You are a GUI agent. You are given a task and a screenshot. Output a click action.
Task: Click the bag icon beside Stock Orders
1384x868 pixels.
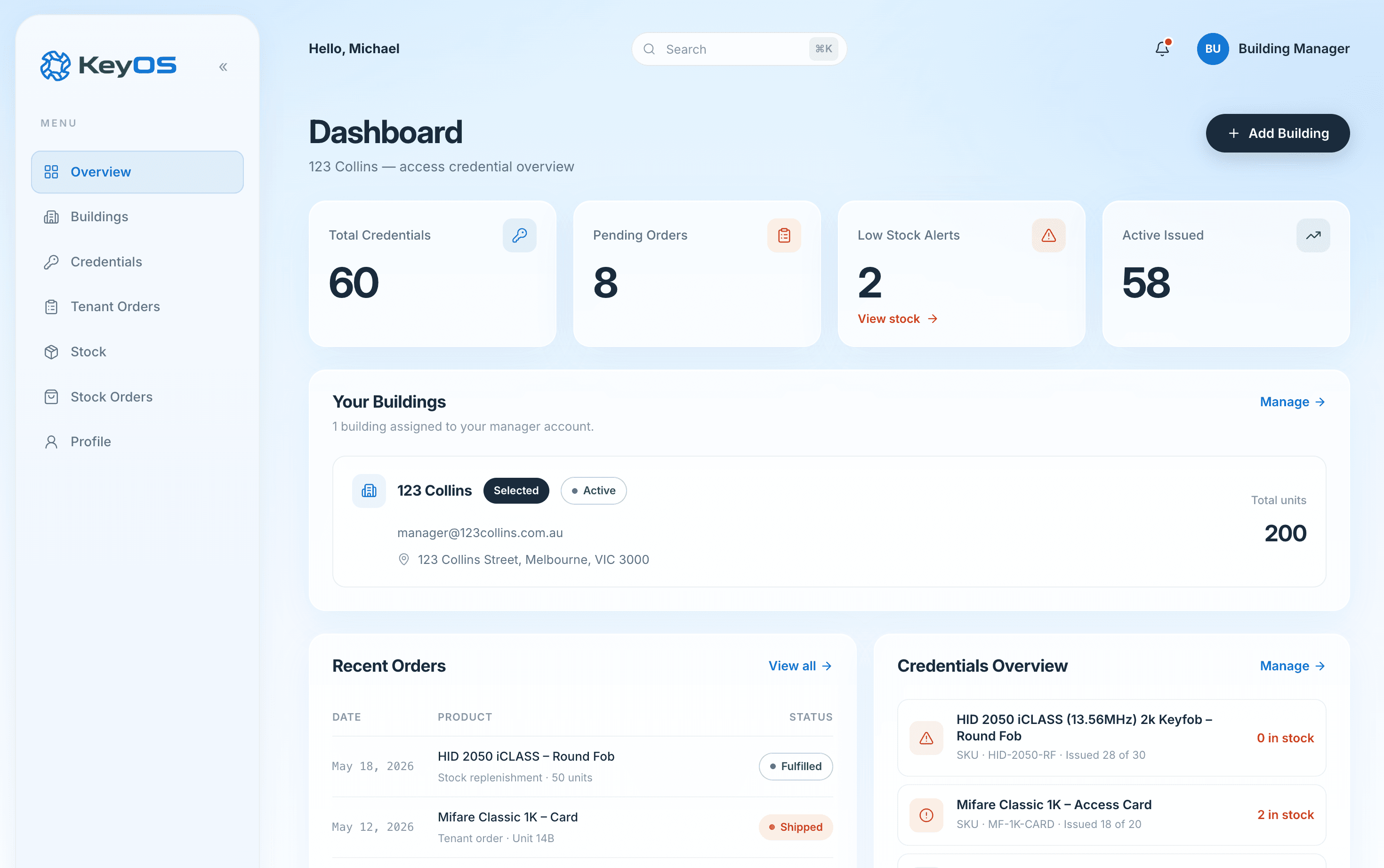coord(51,397)
